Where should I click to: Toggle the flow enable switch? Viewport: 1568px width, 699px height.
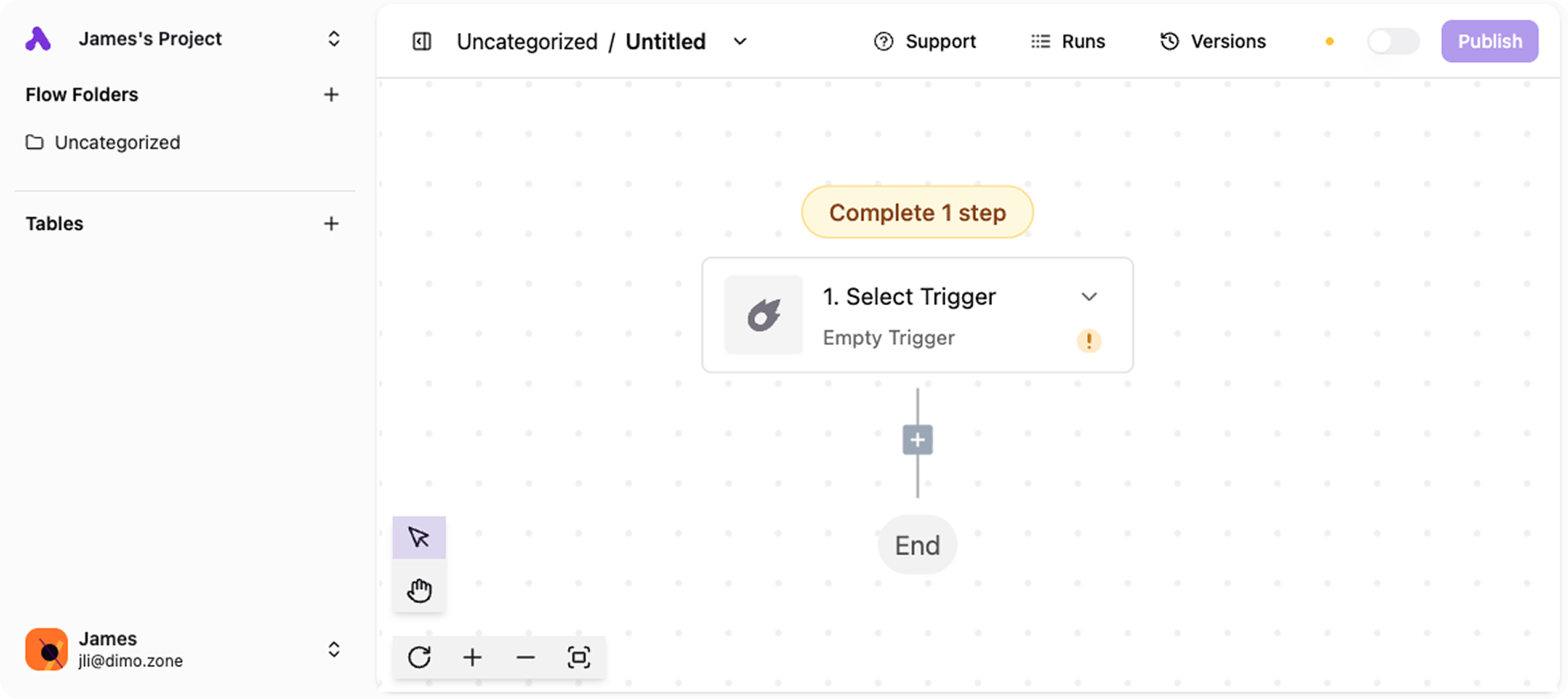[1393, 42]
